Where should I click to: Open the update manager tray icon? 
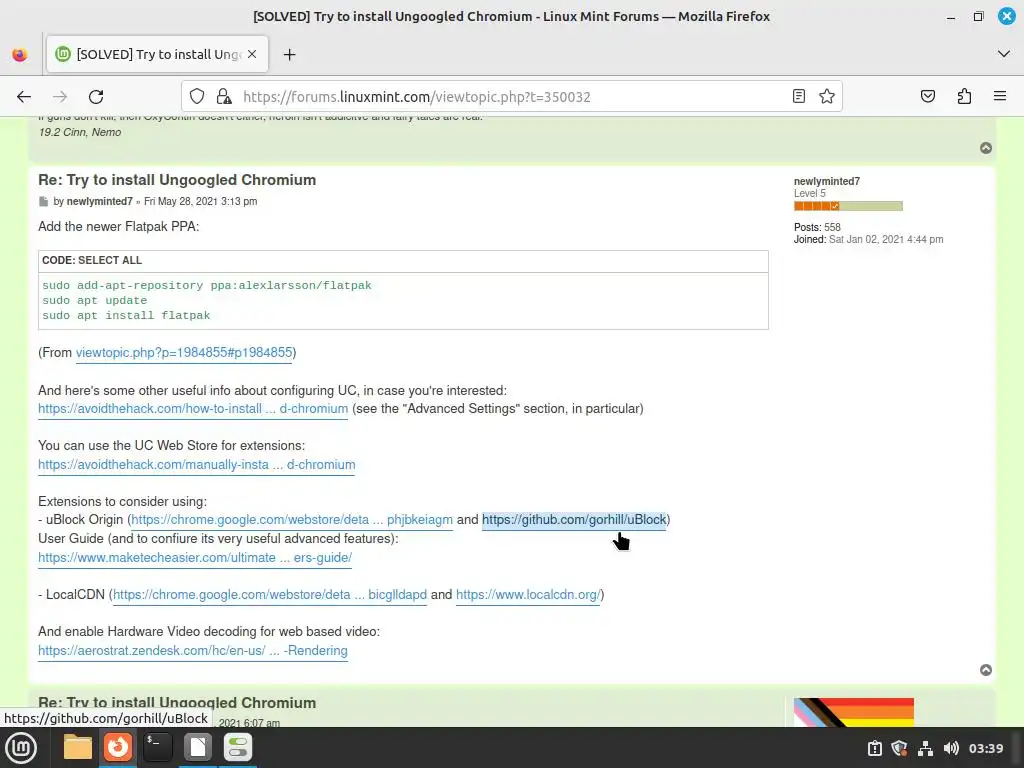(x=874, y=748)
